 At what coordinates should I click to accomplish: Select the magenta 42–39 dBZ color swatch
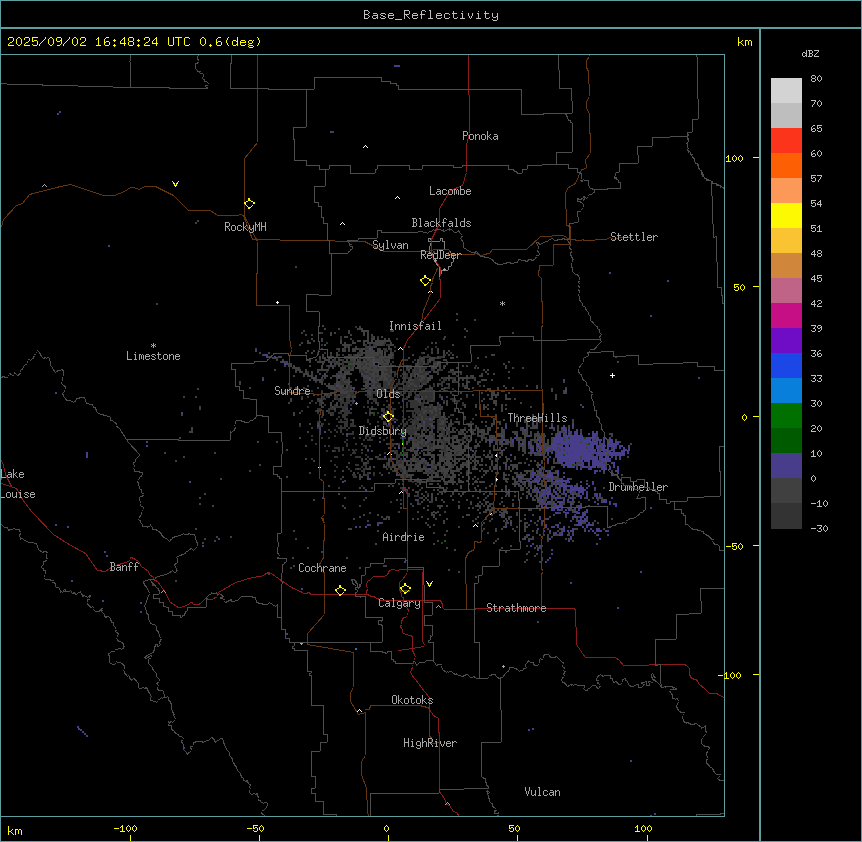(x=786, y=316)
